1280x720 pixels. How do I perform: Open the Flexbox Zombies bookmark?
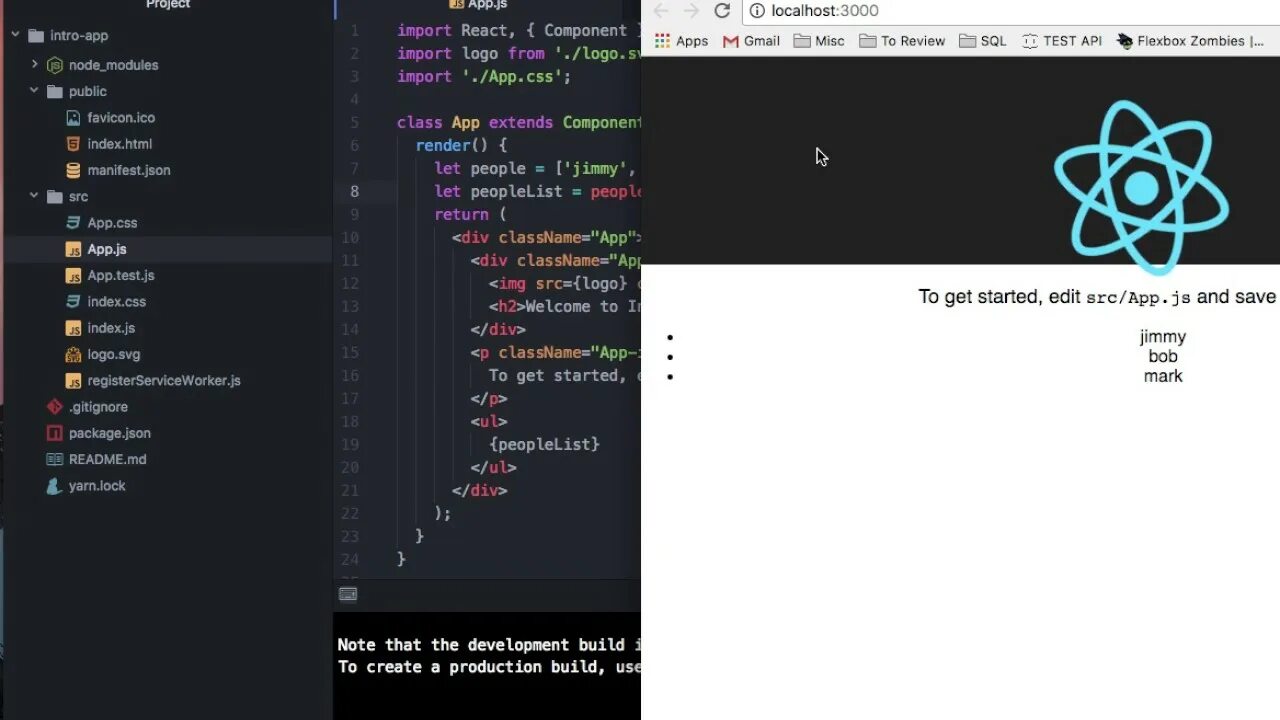1192,41
